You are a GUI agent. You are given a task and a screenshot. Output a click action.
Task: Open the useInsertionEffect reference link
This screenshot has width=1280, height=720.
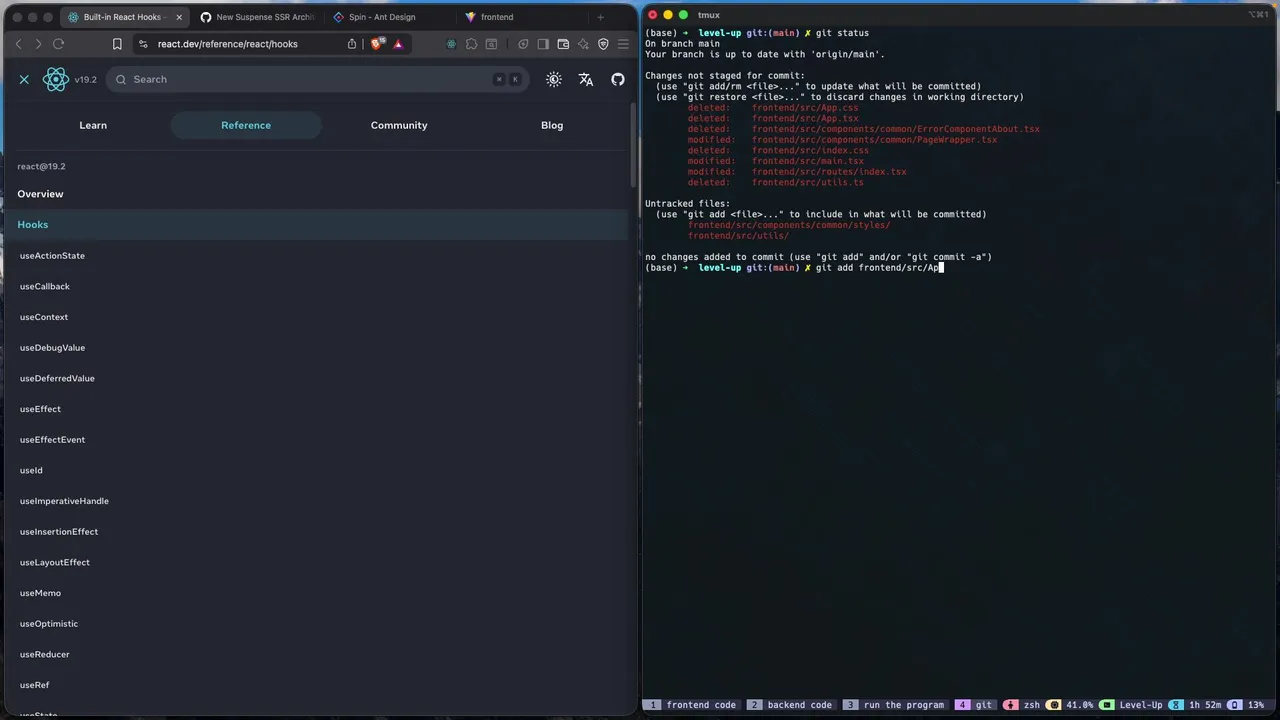pos(59,532)
